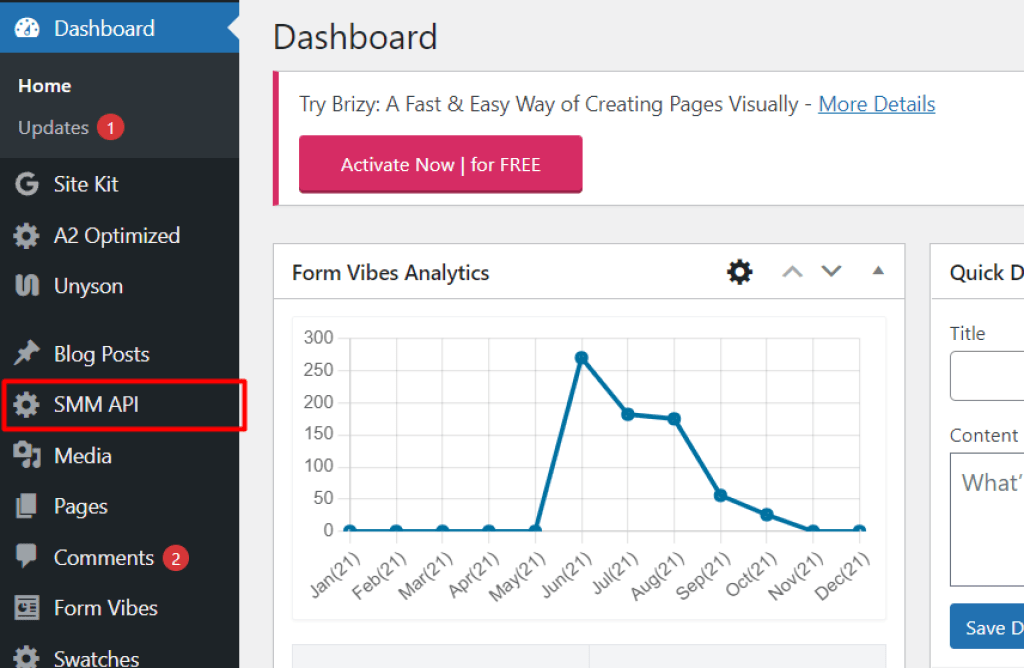The height and width of the screenshot is (668, 1024).
Task: Click the Site Kit Google icon
Action: pyautogui.click(x=27, y=184)
